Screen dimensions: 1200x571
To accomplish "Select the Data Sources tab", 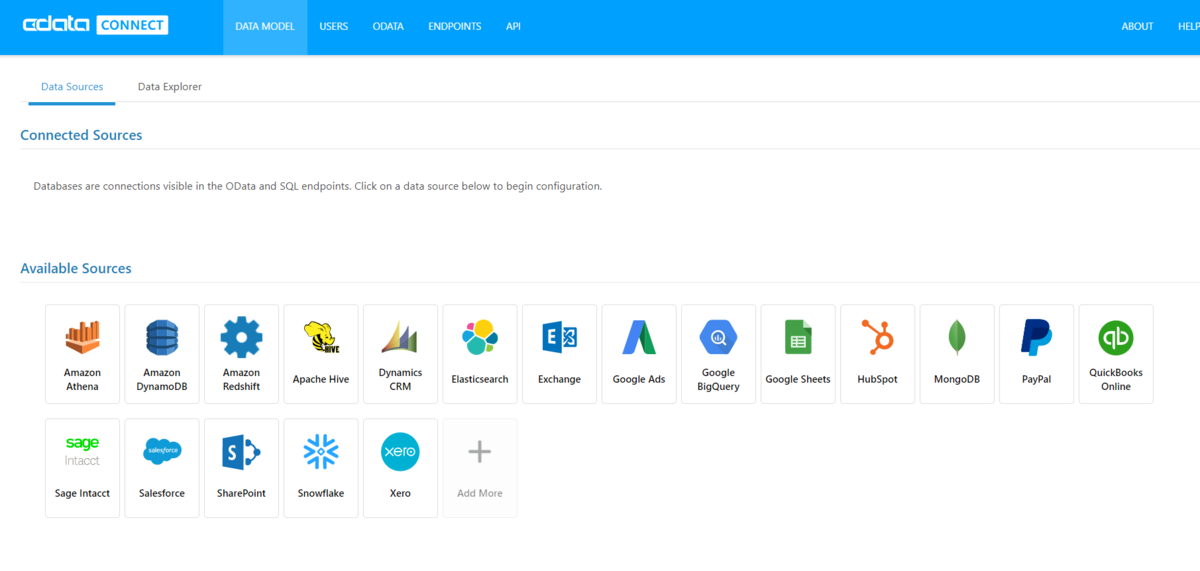I will tap(72, 87).
